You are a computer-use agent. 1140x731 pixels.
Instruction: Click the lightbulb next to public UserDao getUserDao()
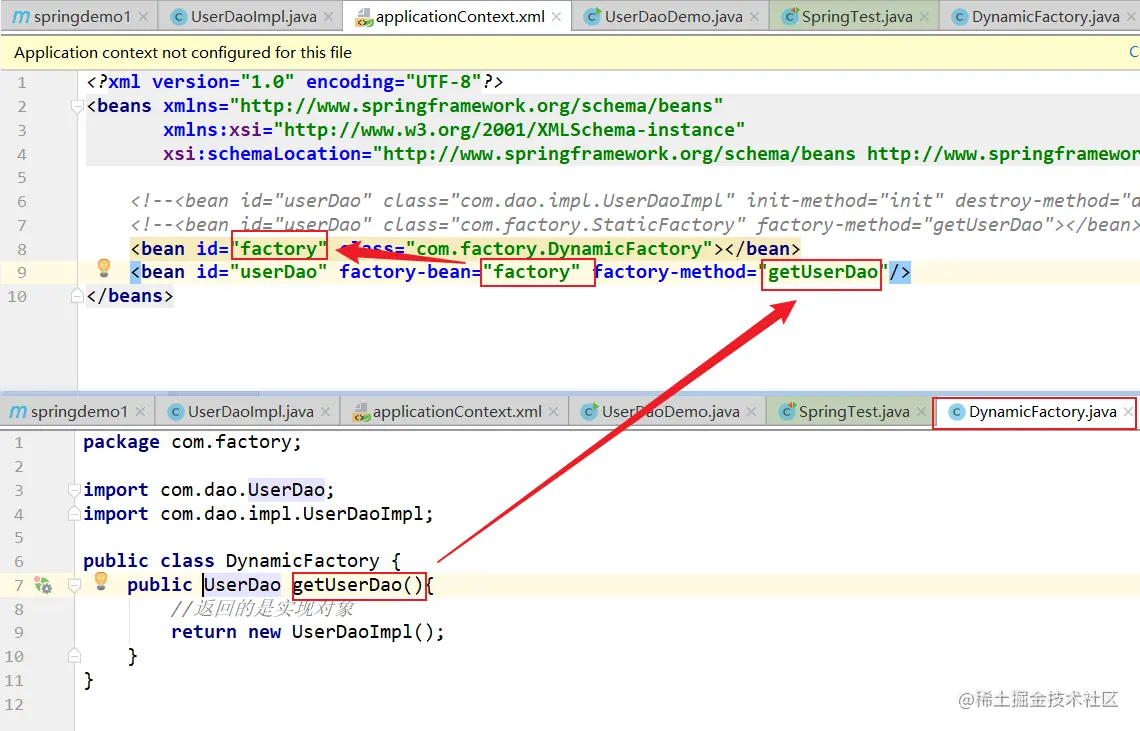tap(101, 580)
